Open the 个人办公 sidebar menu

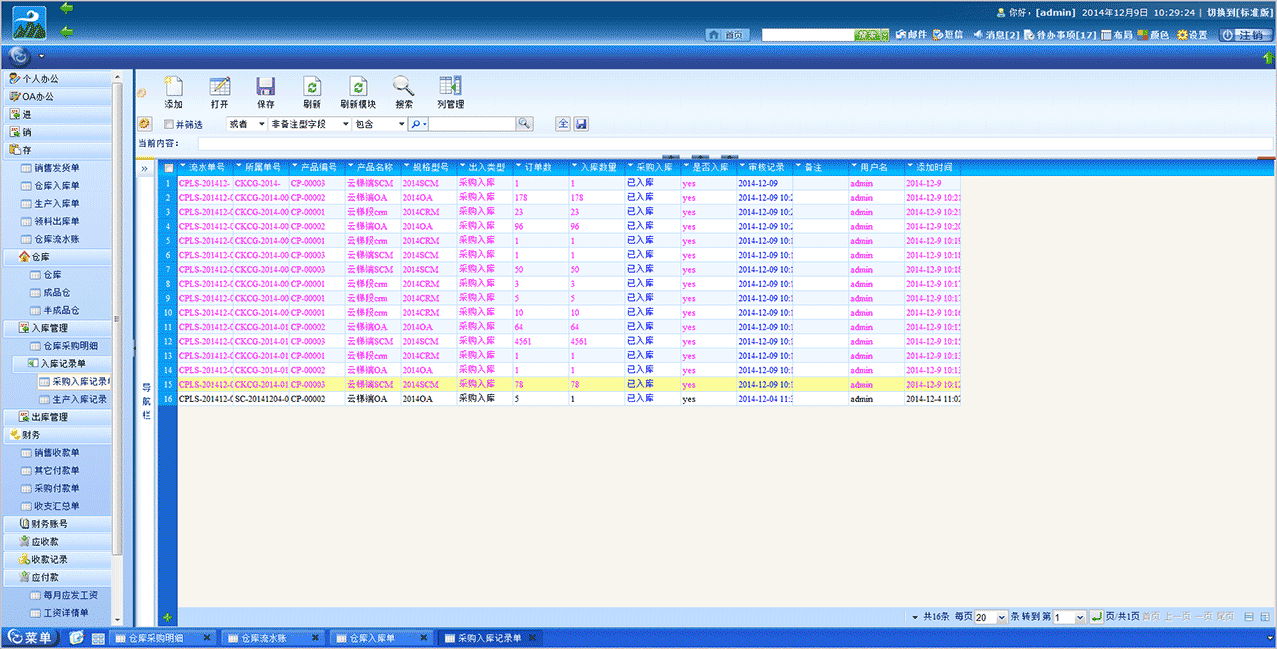59,78
